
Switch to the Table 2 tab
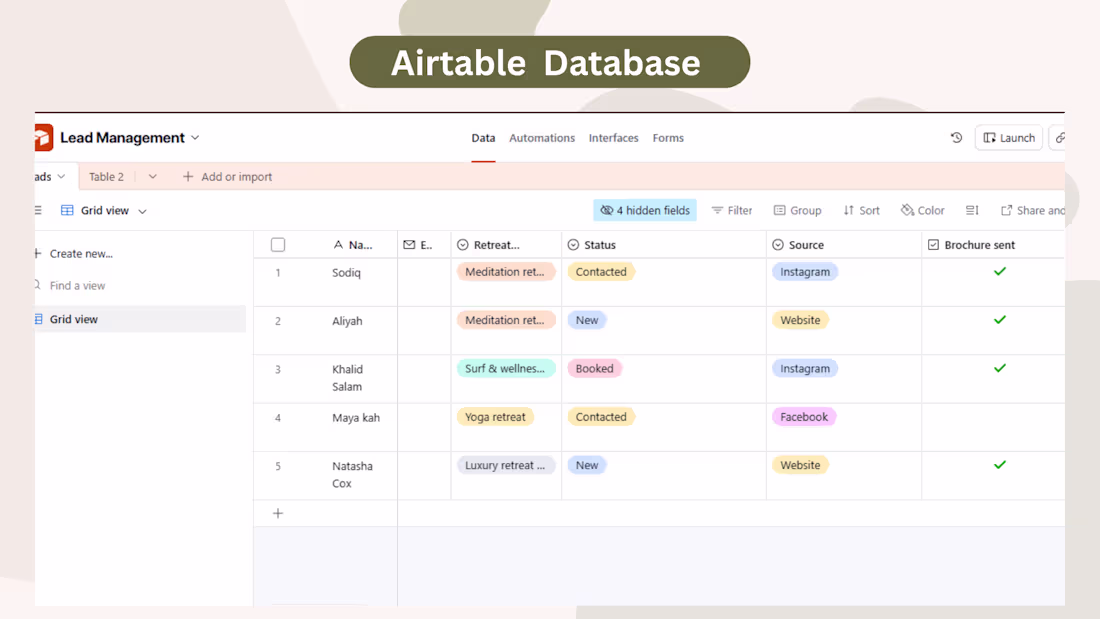(x=106, y=177)
